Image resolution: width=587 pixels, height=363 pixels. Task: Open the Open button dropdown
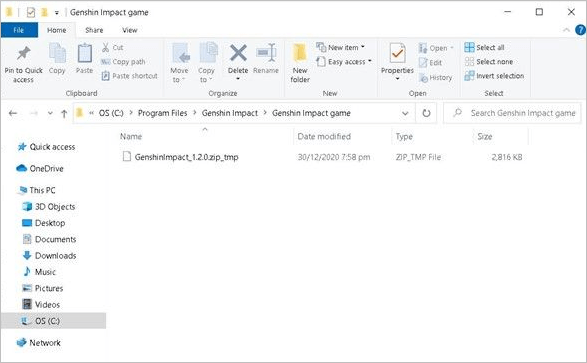451,48
